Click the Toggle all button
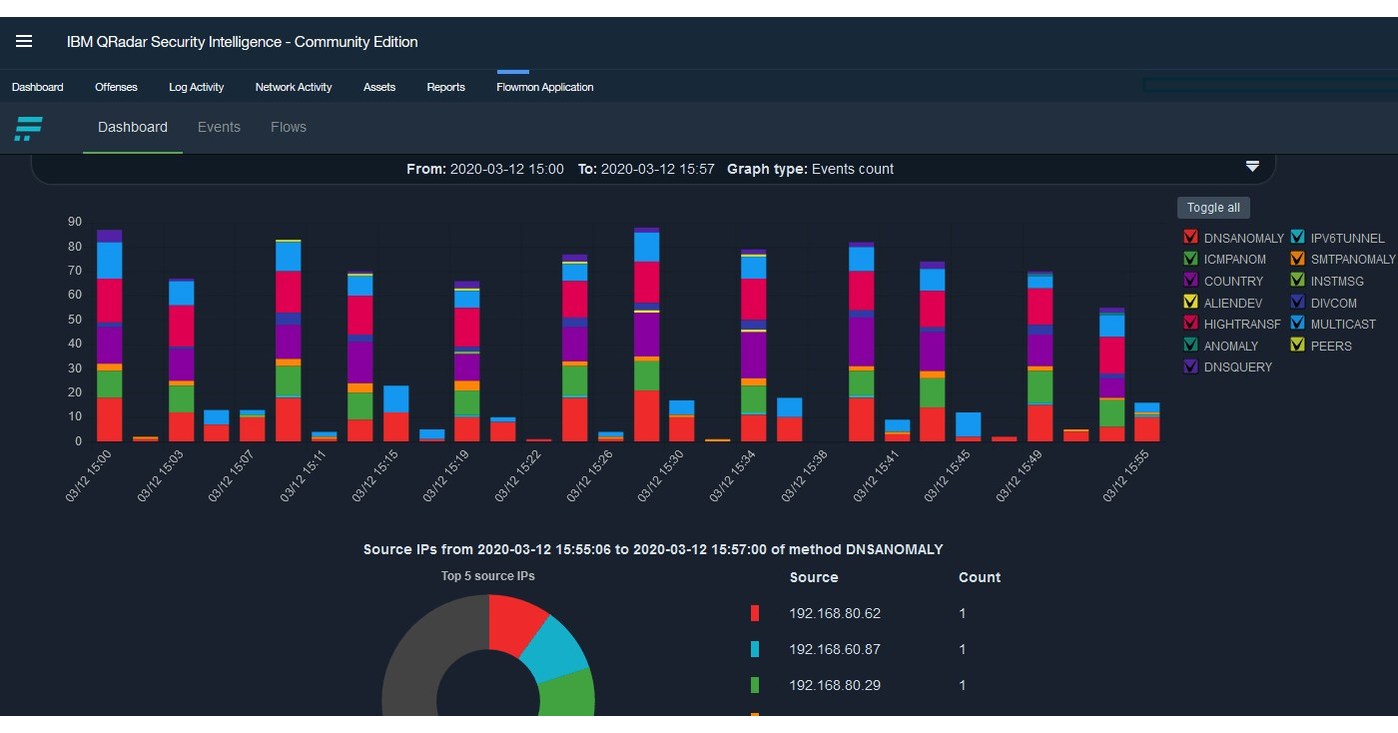Screen dimensions: 1398x733 [1213, 207]
